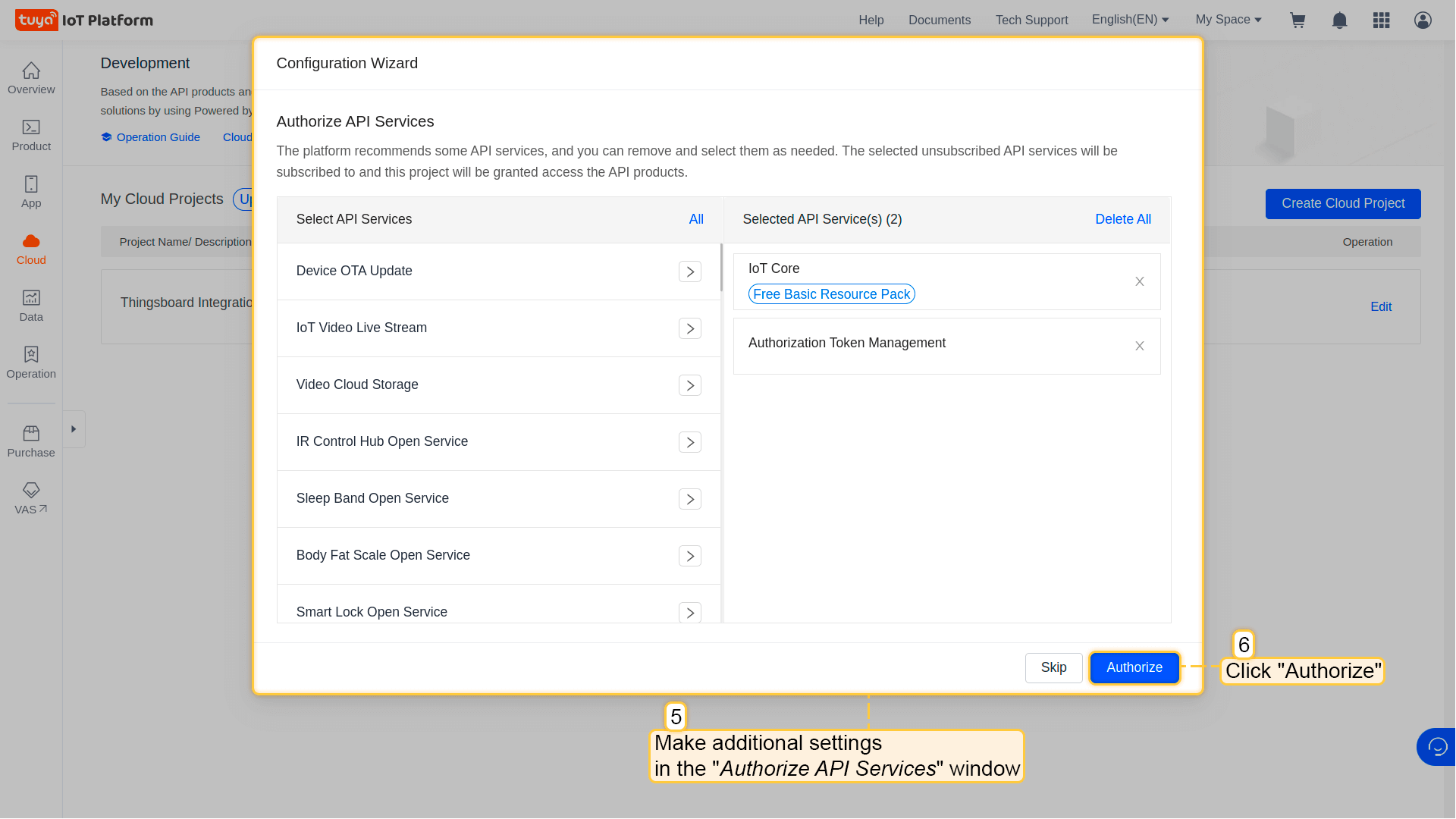
Task: Open the shopping cart icon
Action: click(1298, 20)
